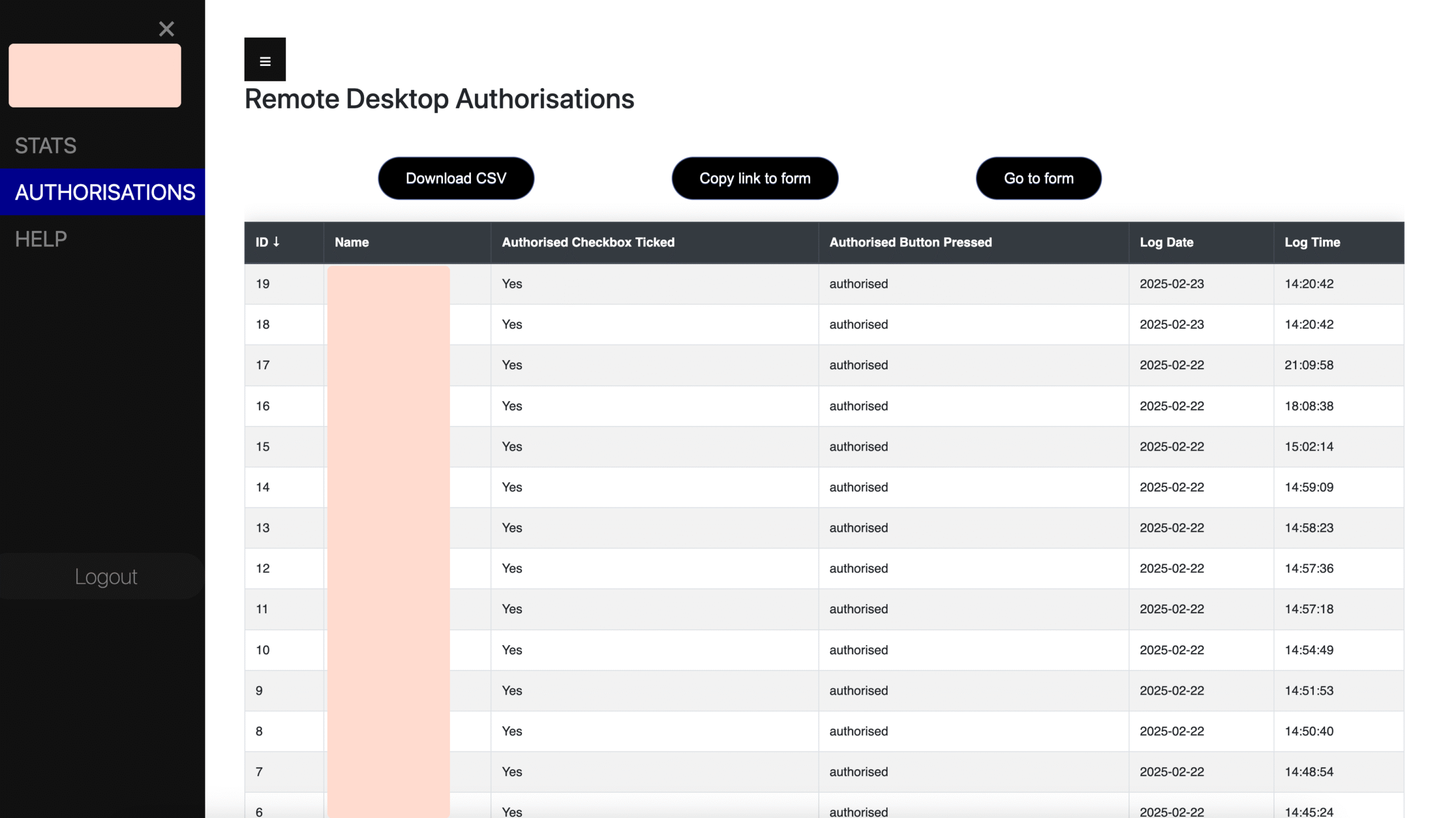The height and width of the screenshot is (818, 1456).
Task: Click the Download CSV button
Action: tap(456, 178)
